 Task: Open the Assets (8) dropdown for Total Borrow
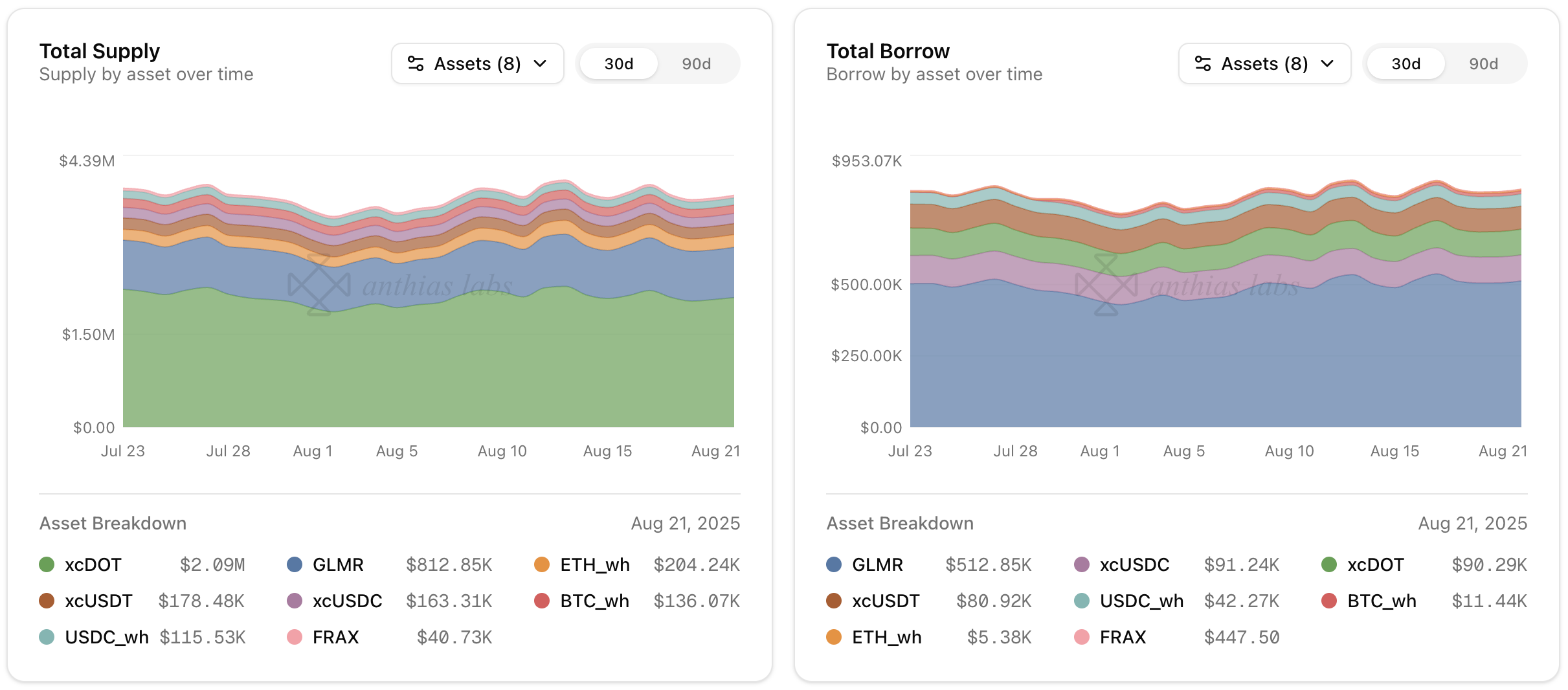[1265, 63]
